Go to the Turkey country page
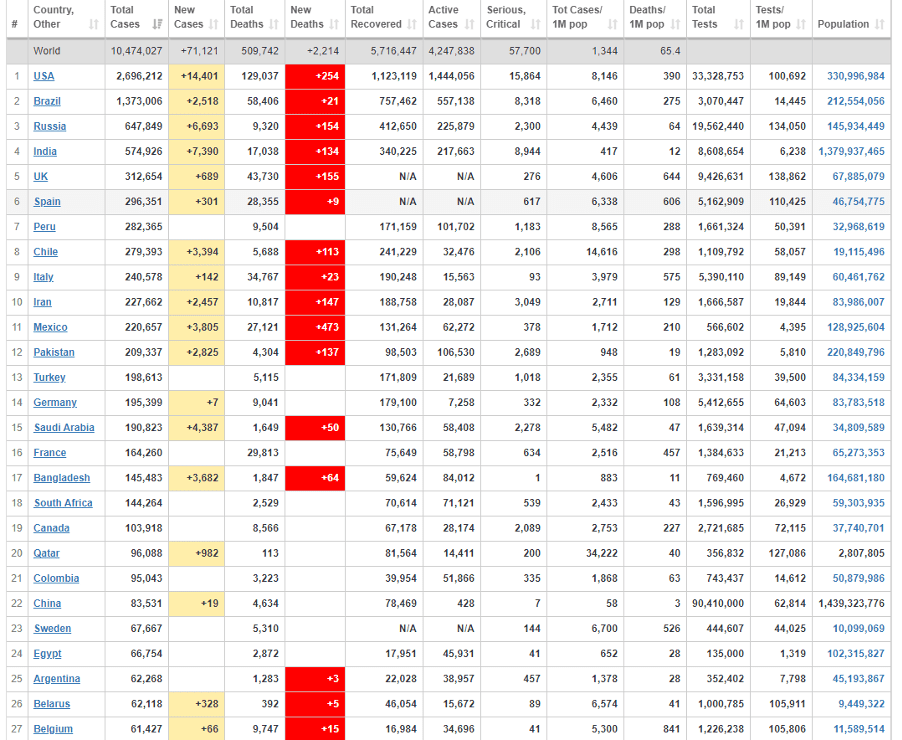This screenshot has width=902, height=740. (49, 377)
